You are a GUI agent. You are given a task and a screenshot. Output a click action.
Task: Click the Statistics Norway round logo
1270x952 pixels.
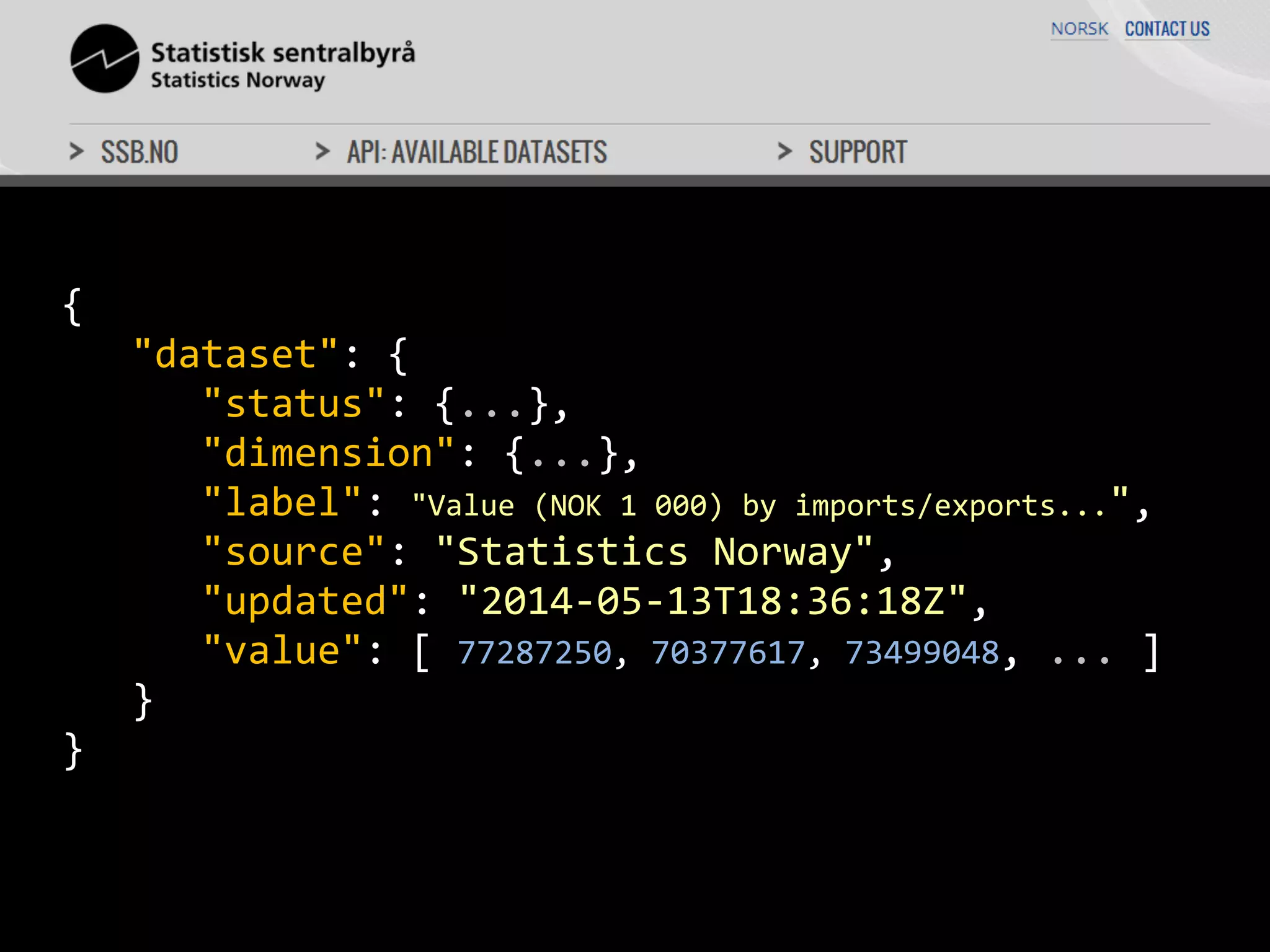point(105,59)
